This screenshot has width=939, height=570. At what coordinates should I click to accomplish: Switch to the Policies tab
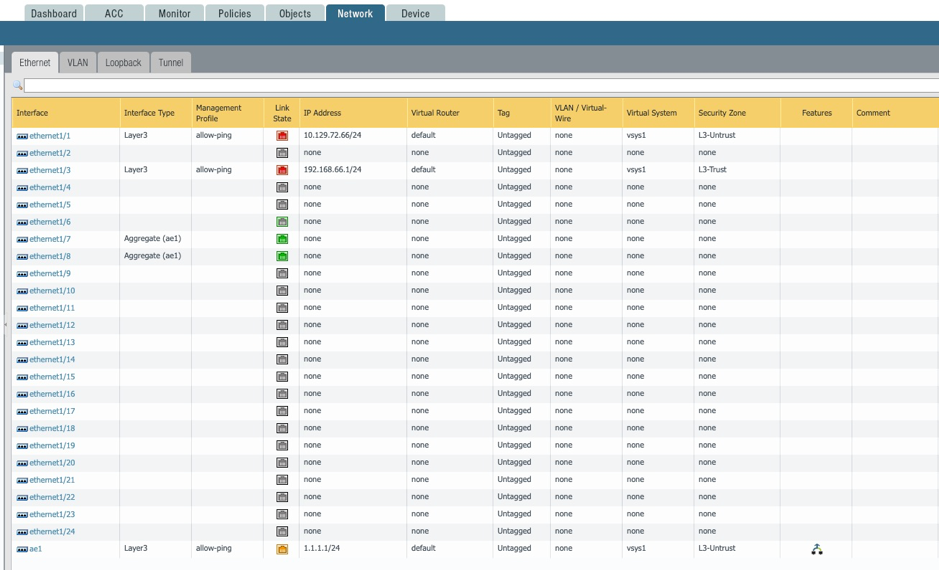tap(235, 13)
